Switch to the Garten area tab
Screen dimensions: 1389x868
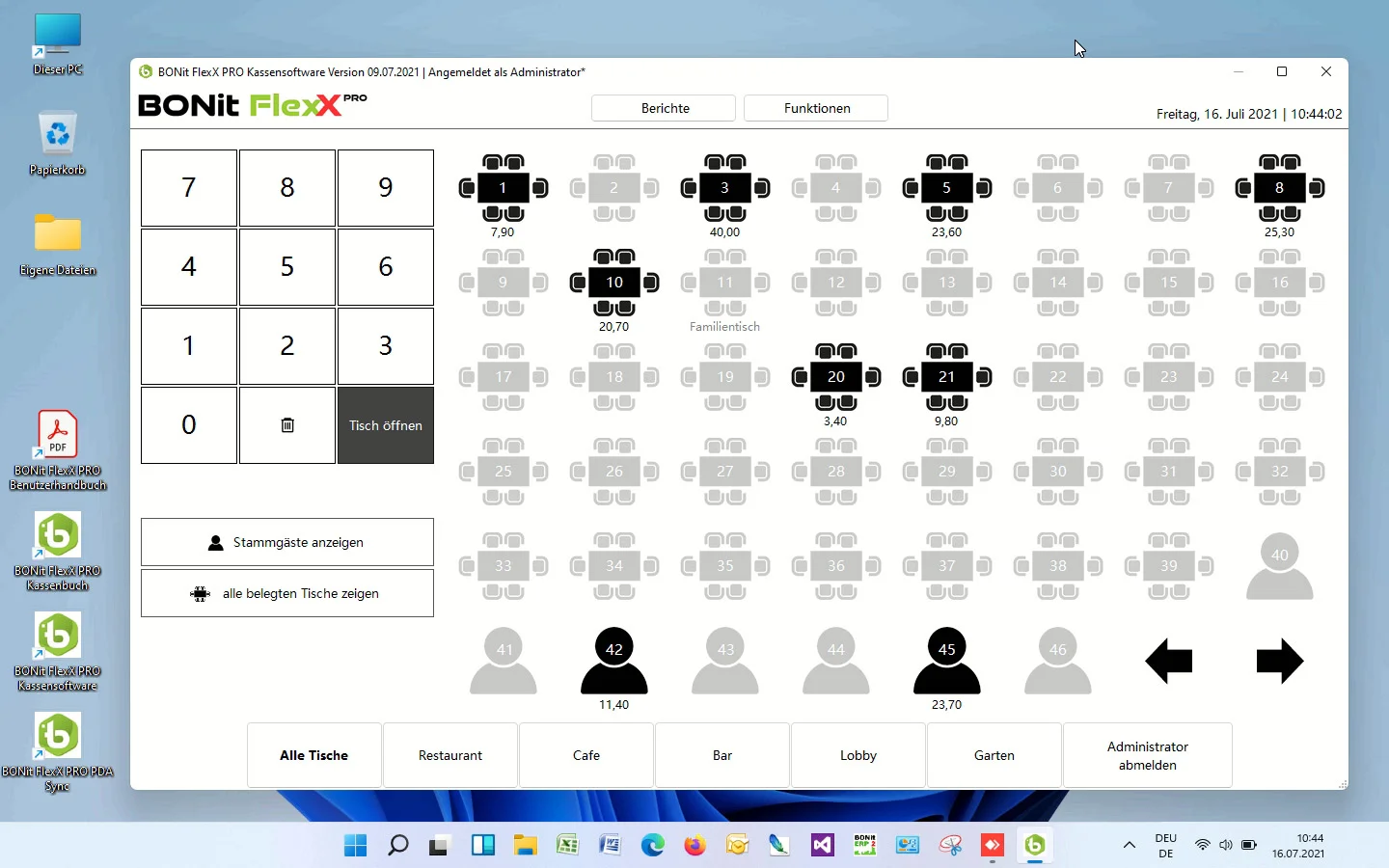pos(994,755)
